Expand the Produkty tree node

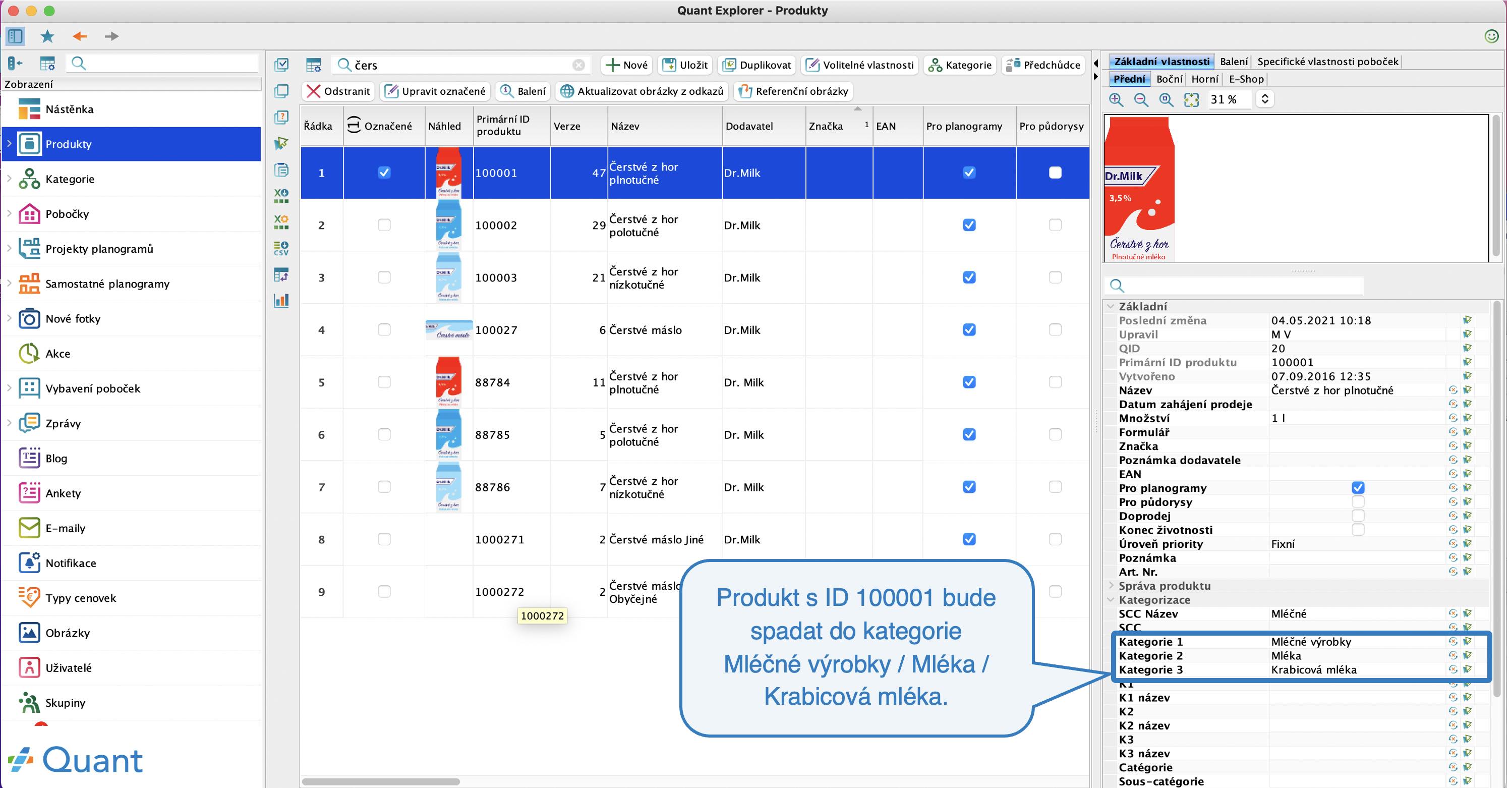(9, 144)
